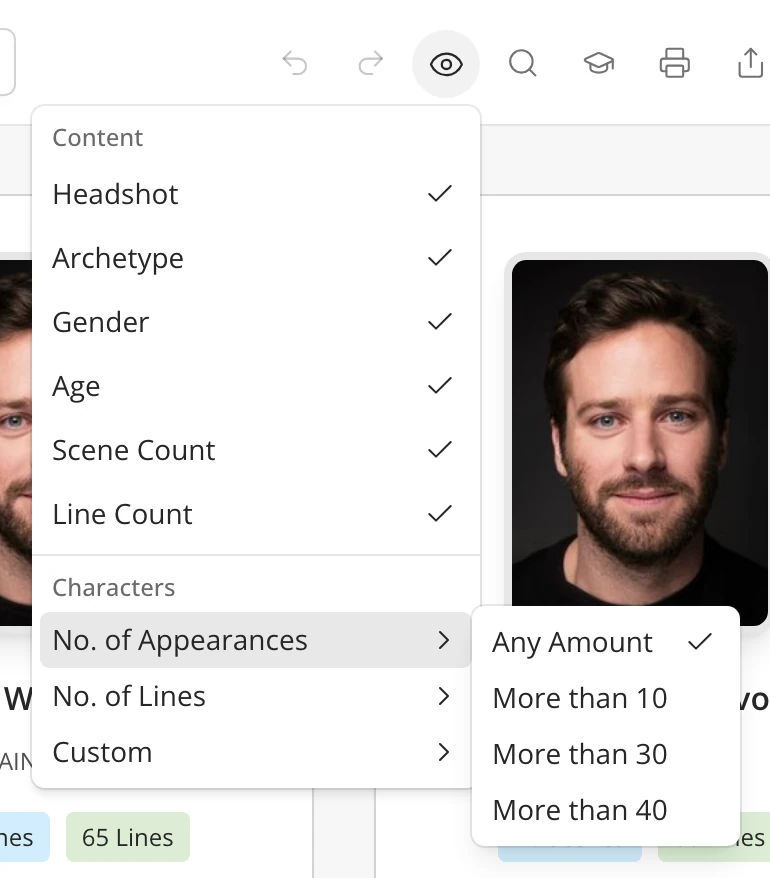
Task: Click the printer icon
Action: [675, 63]
